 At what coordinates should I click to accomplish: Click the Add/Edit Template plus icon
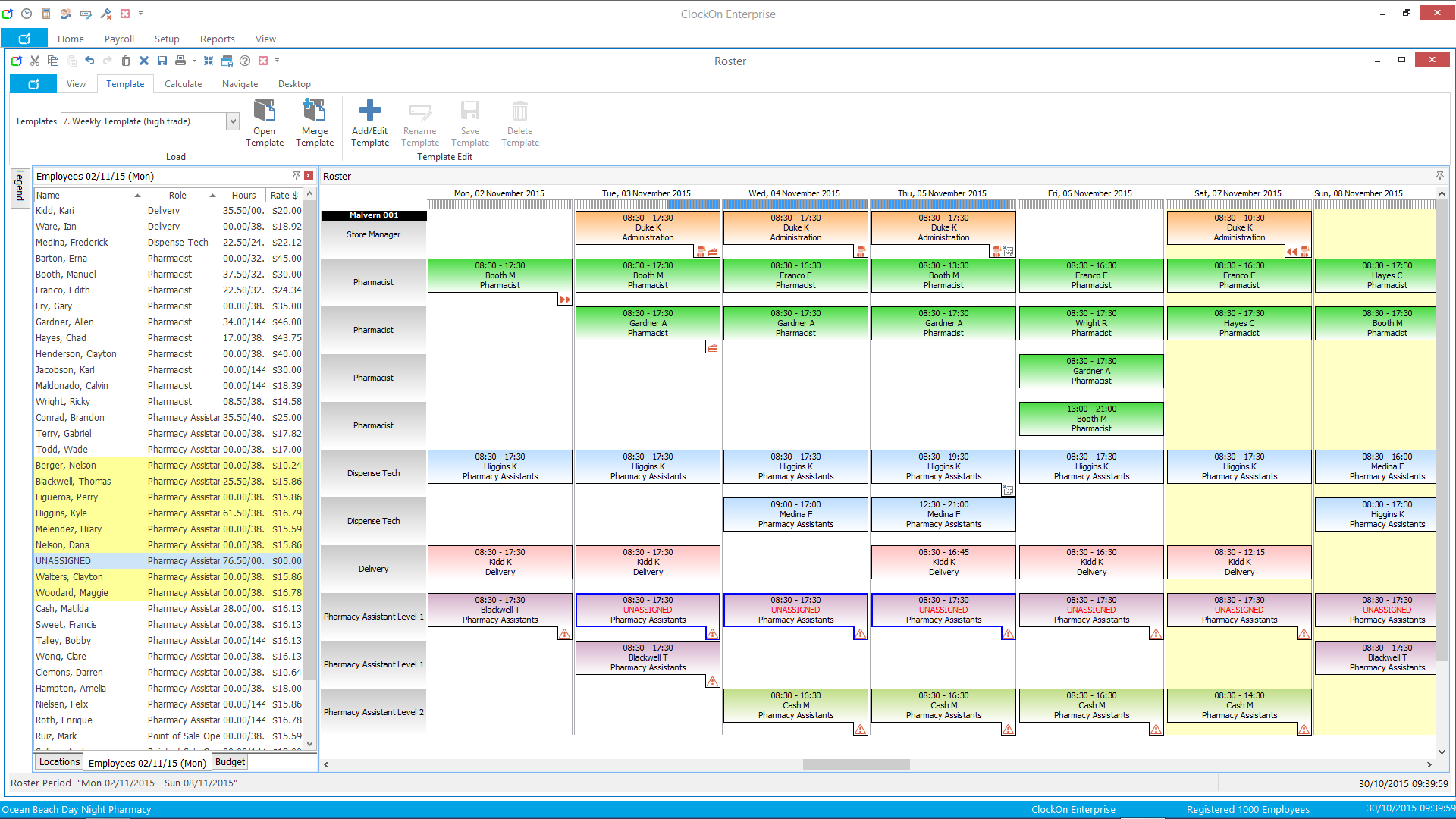coord(369,111)
